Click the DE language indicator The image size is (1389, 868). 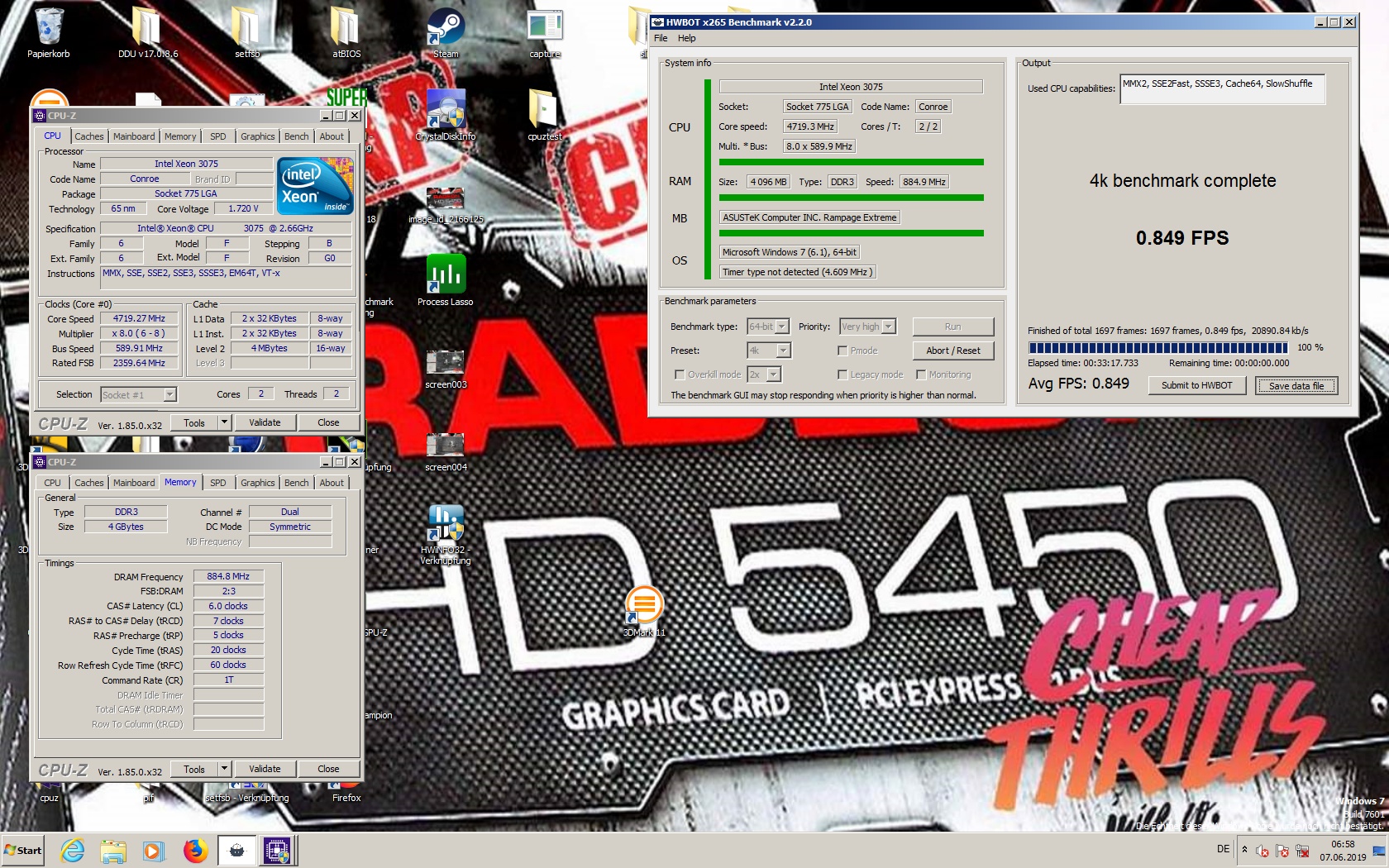pyautogui.click(x=1223, y=849)
